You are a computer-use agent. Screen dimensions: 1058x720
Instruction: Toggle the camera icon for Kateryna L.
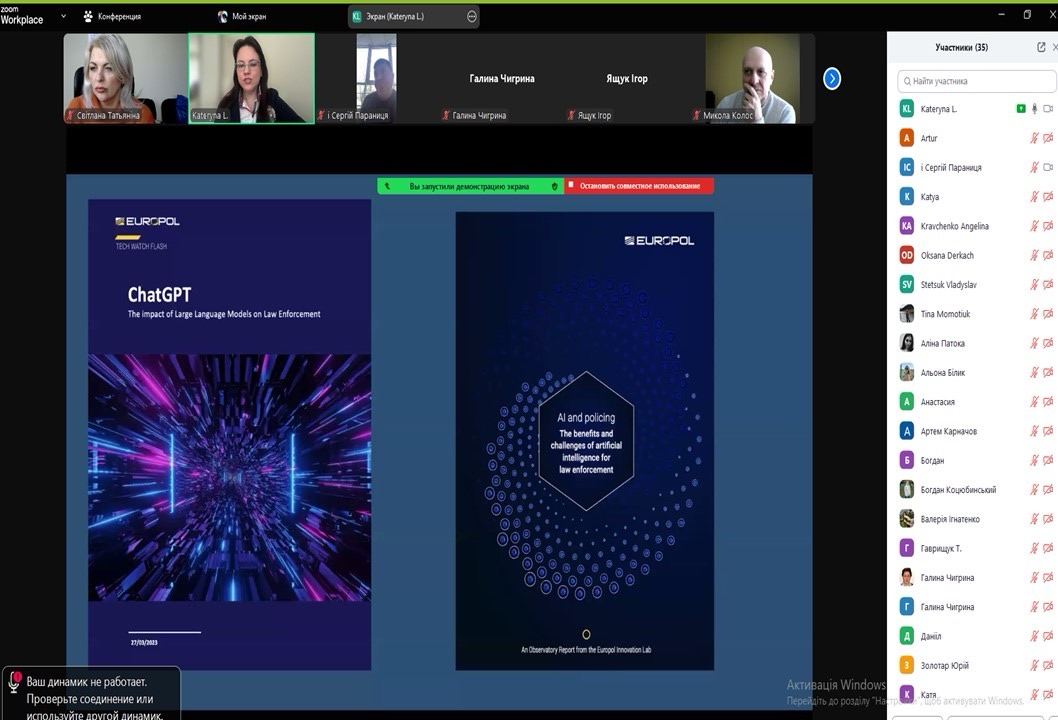click(1048, 109)
